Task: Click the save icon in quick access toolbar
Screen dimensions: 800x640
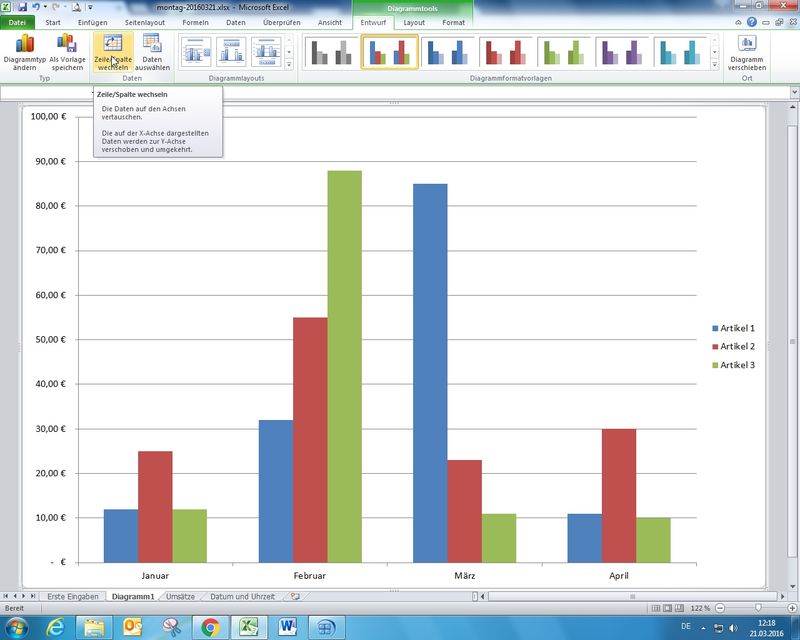Action: 22,7
